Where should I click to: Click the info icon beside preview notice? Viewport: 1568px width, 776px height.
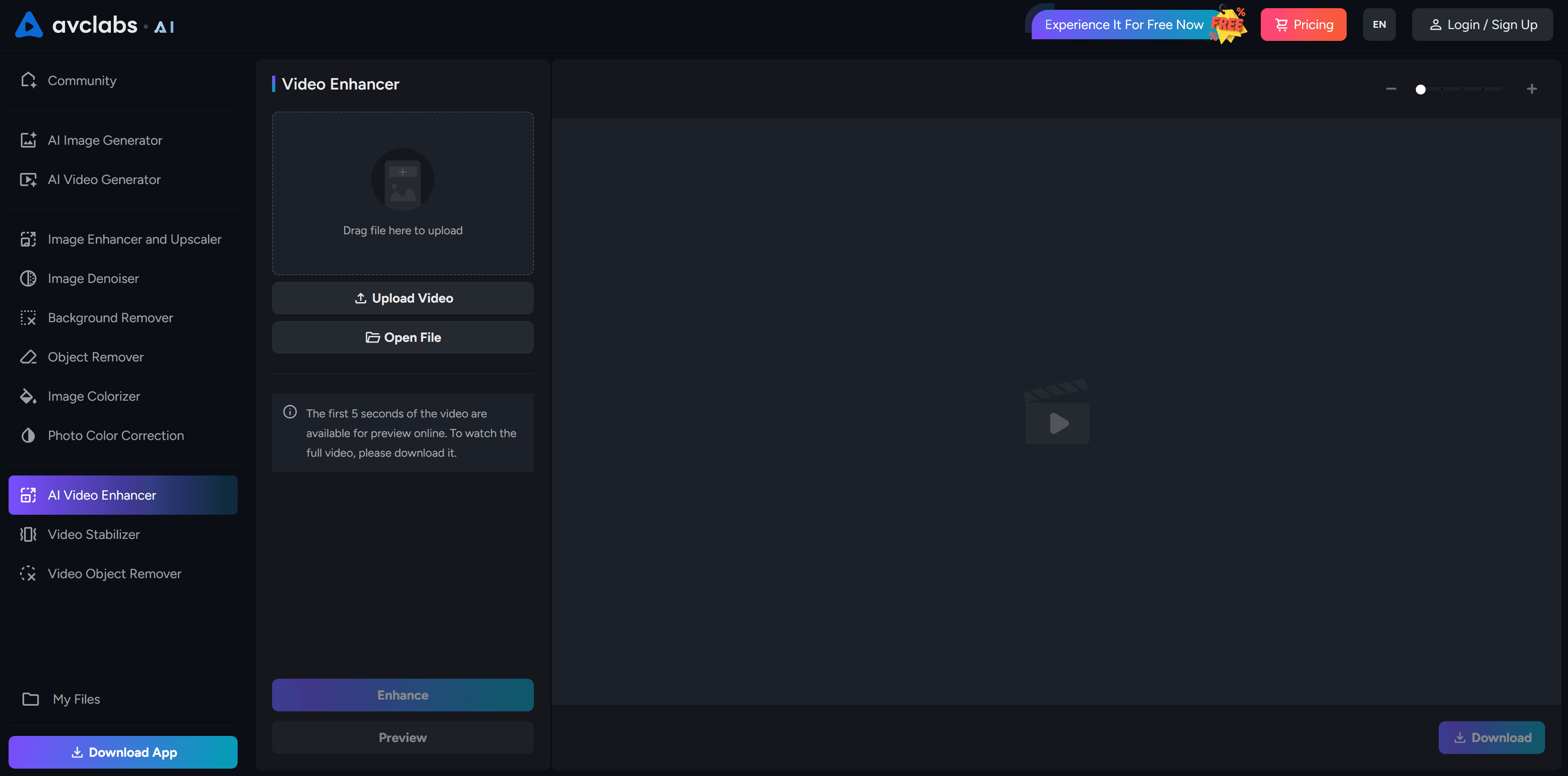tap(290, 412)
